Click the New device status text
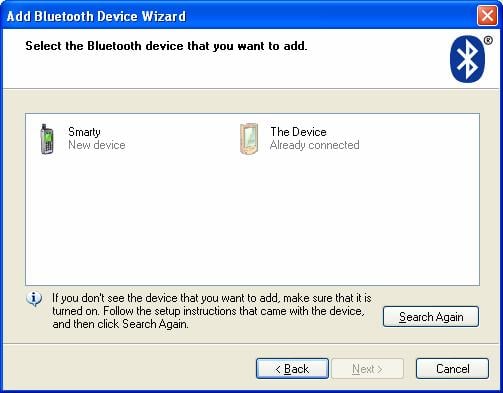The width and height of the screenshot is (503, 393). click(97, 145)
